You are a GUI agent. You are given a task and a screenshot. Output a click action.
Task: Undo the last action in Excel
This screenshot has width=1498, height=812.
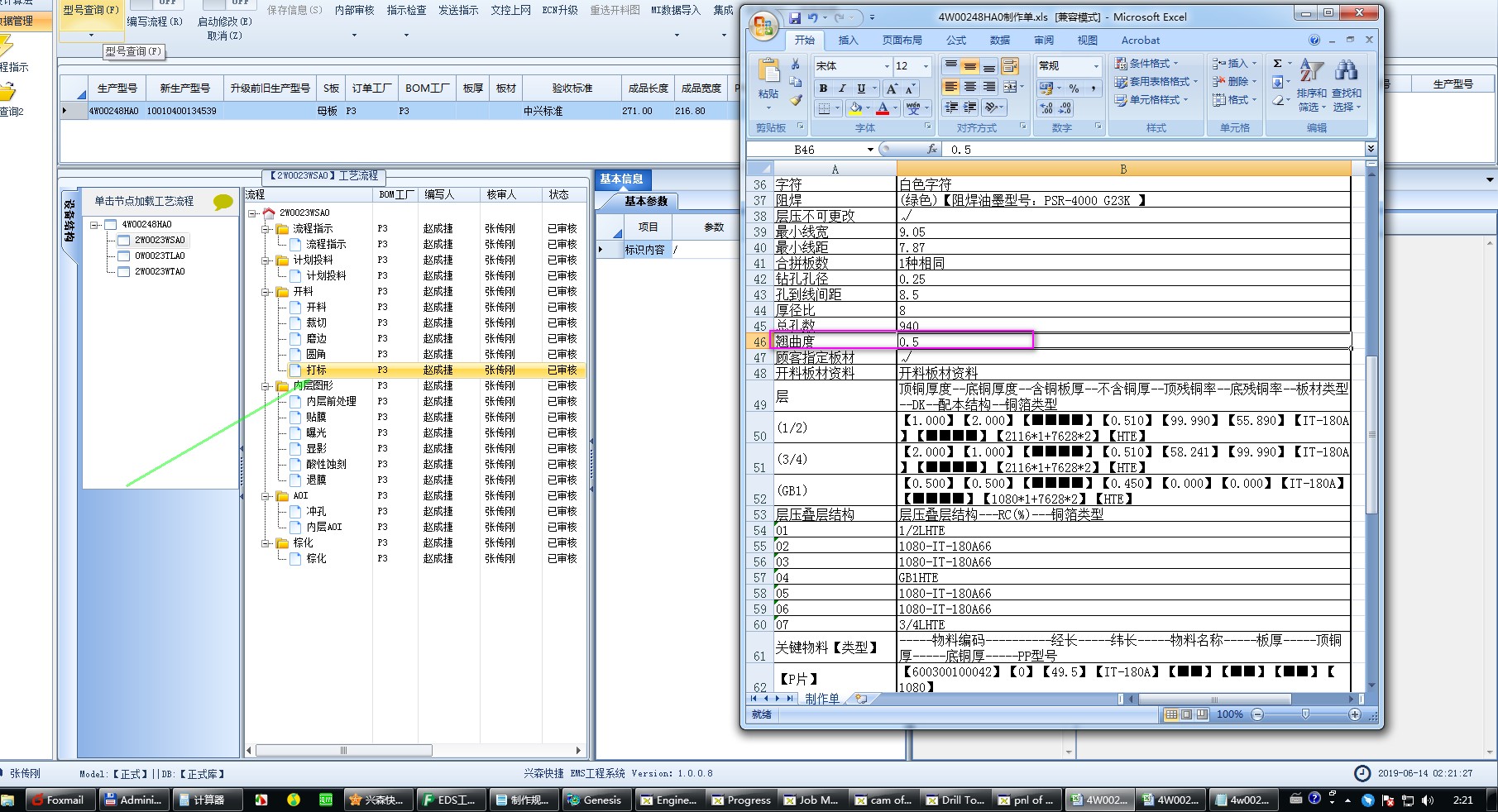[x=812, y=17]
